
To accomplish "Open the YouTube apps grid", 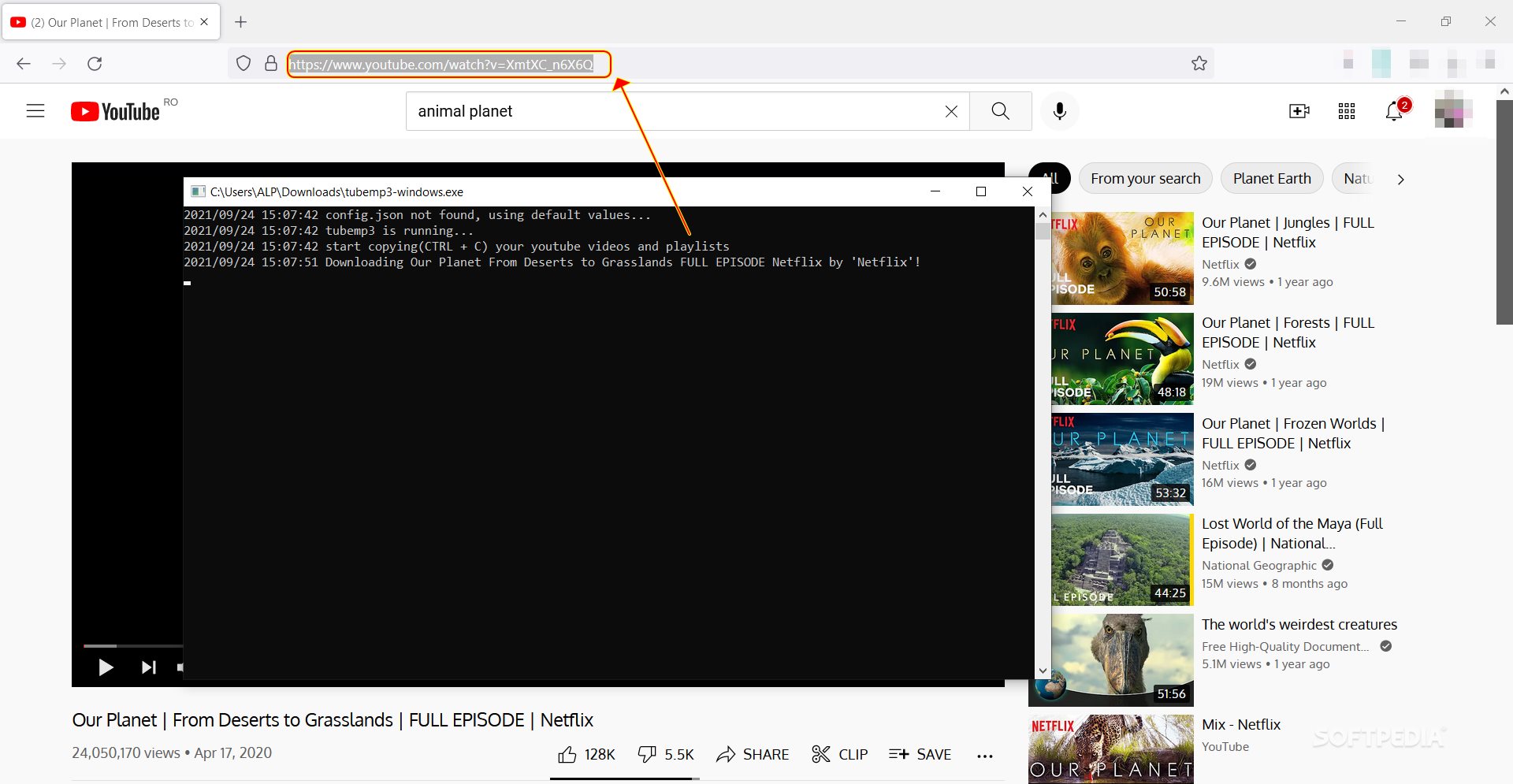I will click(x=1347, y=111).
